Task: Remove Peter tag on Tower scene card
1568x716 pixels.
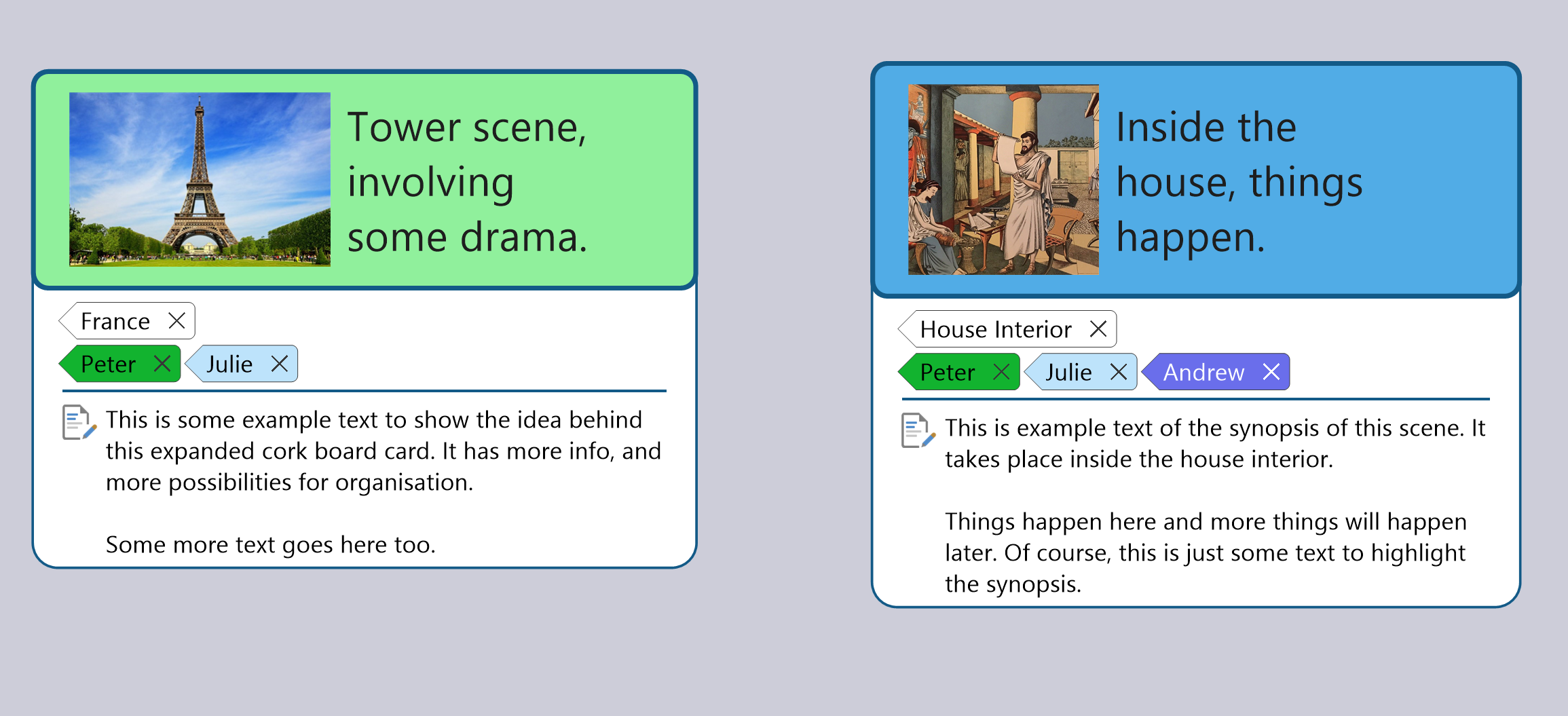Action: 162,364
